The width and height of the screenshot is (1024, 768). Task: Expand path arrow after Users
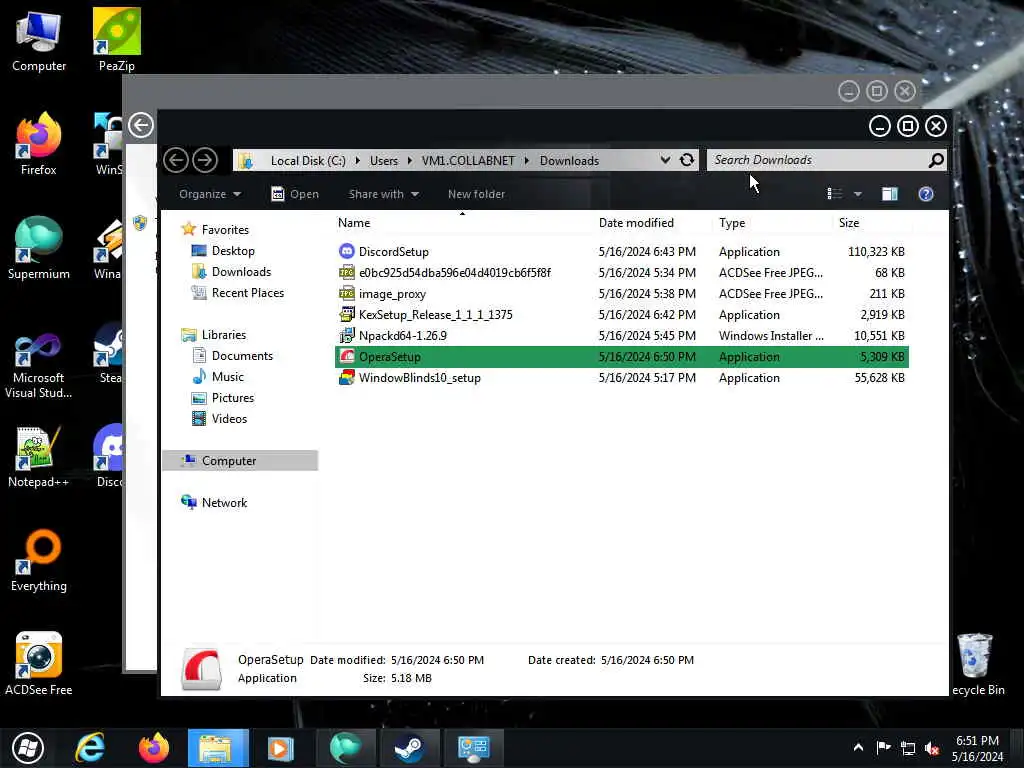(409, 161)
